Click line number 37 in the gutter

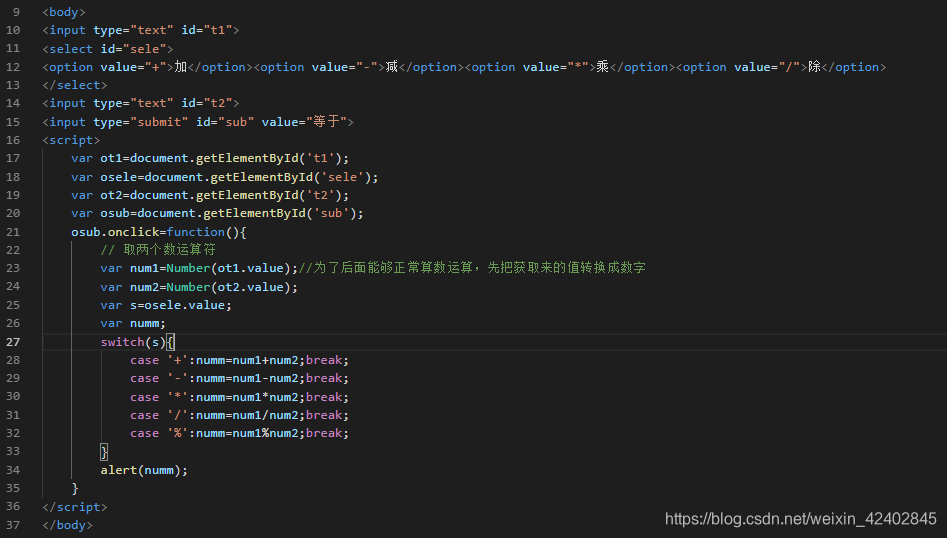[x=13, y=525]
